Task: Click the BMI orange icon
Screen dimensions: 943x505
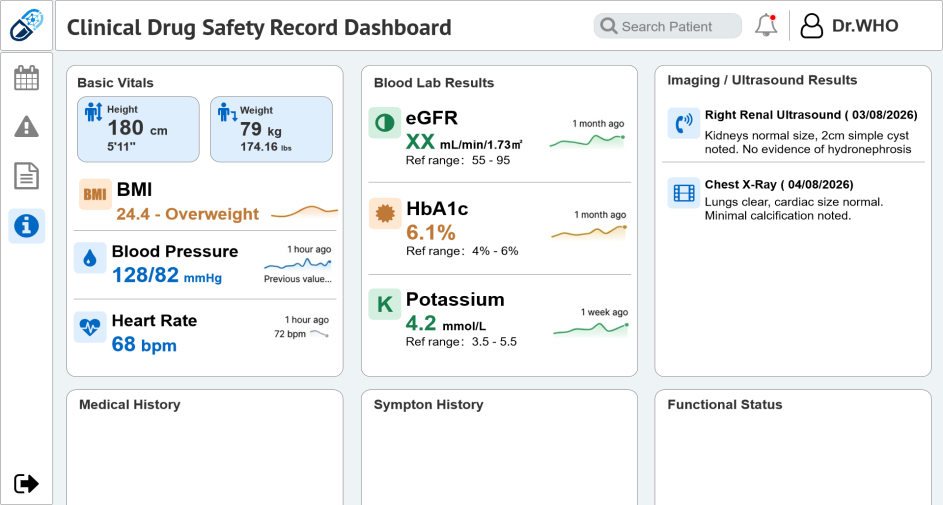Action: click(95, 194)
